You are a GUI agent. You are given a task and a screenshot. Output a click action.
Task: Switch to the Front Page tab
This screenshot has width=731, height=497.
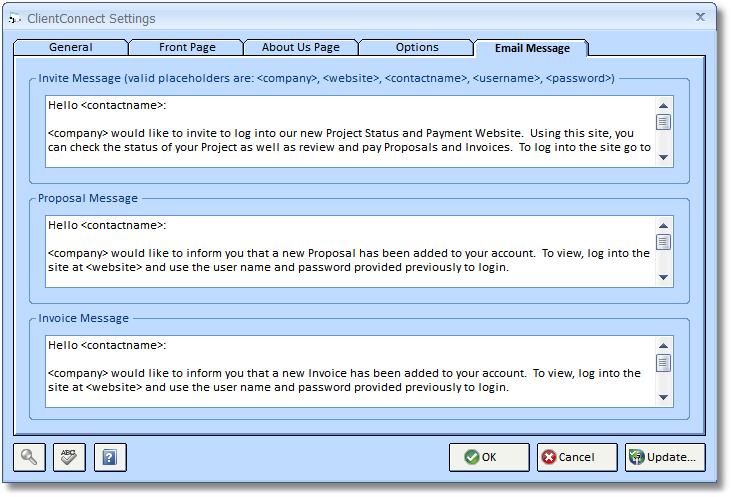(187, 47)
